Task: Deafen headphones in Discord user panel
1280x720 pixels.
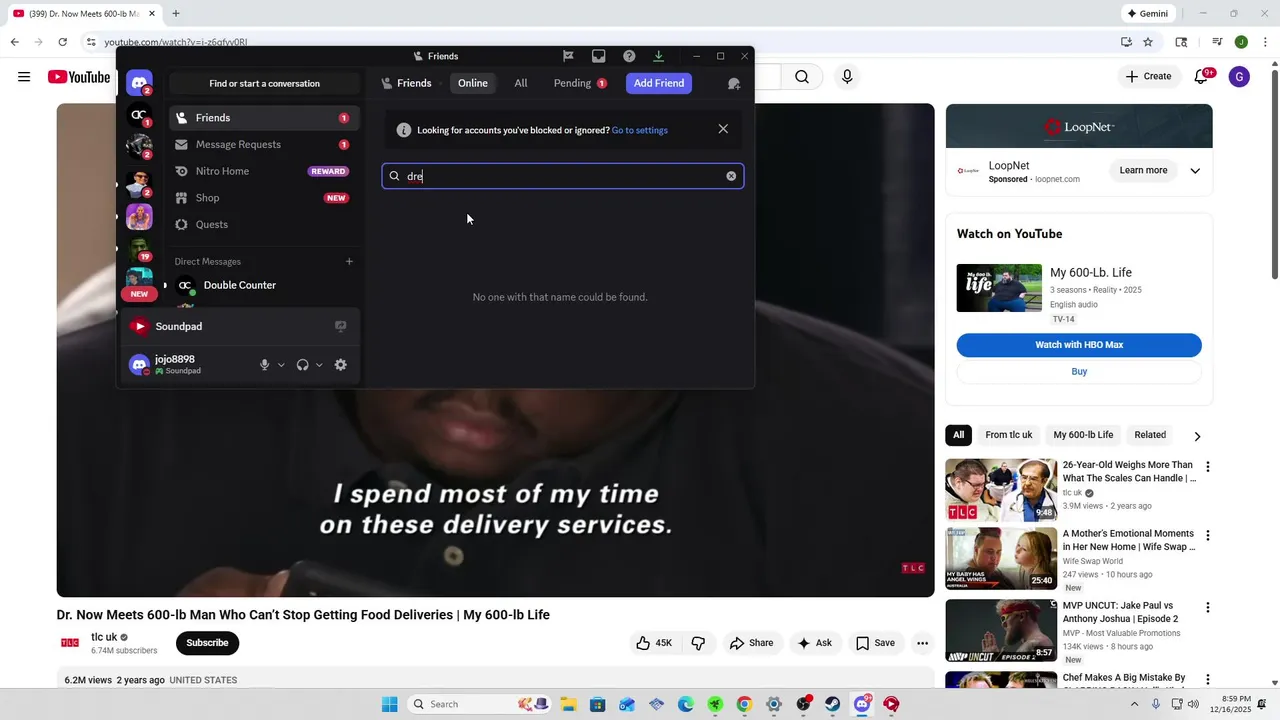Action: pyautogui.click(x=302, y=365)
